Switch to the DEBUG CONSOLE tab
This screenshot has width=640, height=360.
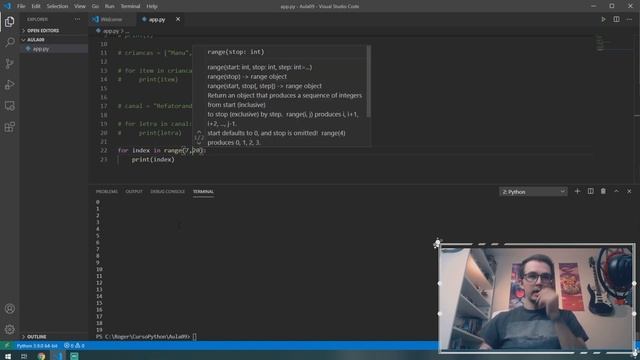point(167,191)
